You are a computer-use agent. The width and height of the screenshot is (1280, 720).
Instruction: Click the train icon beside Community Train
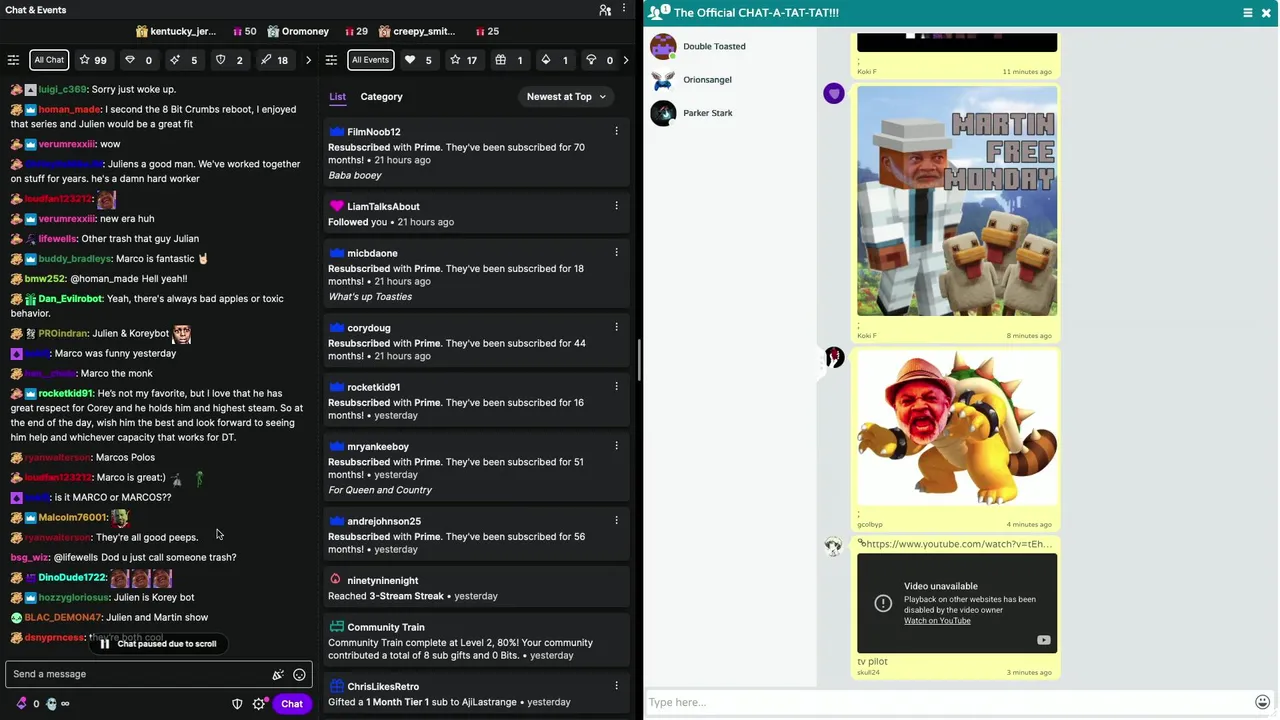(336, 627)
